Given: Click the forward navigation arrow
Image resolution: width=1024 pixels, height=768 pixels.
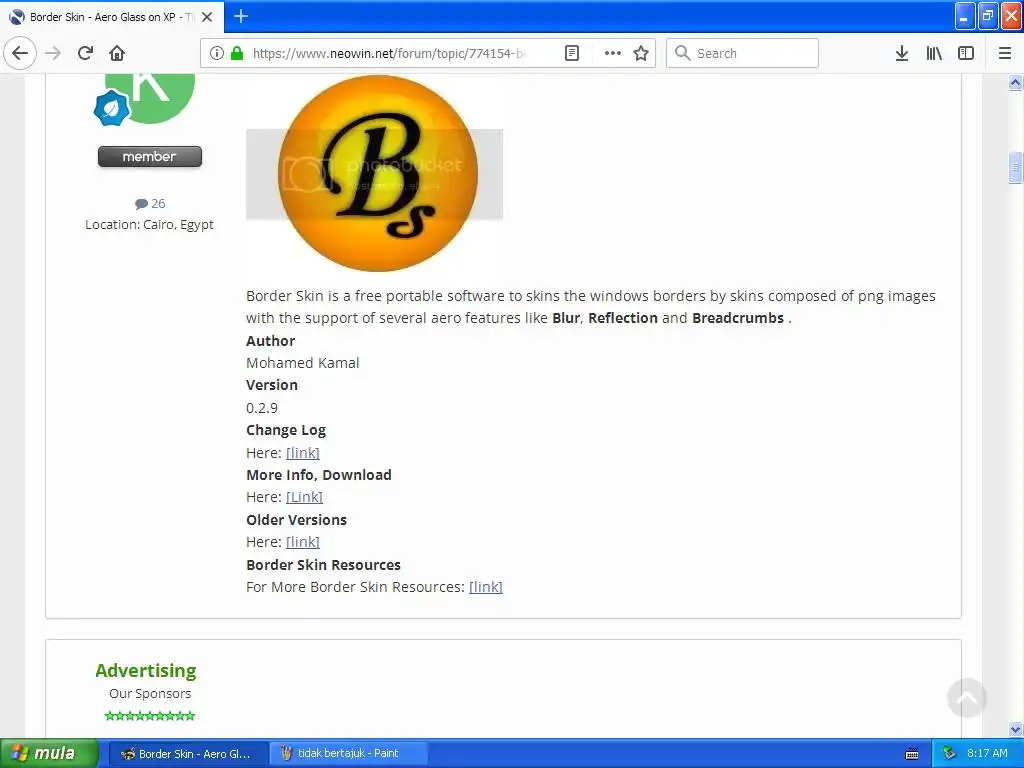Looking at the screenshot, I should click(54, 53).
